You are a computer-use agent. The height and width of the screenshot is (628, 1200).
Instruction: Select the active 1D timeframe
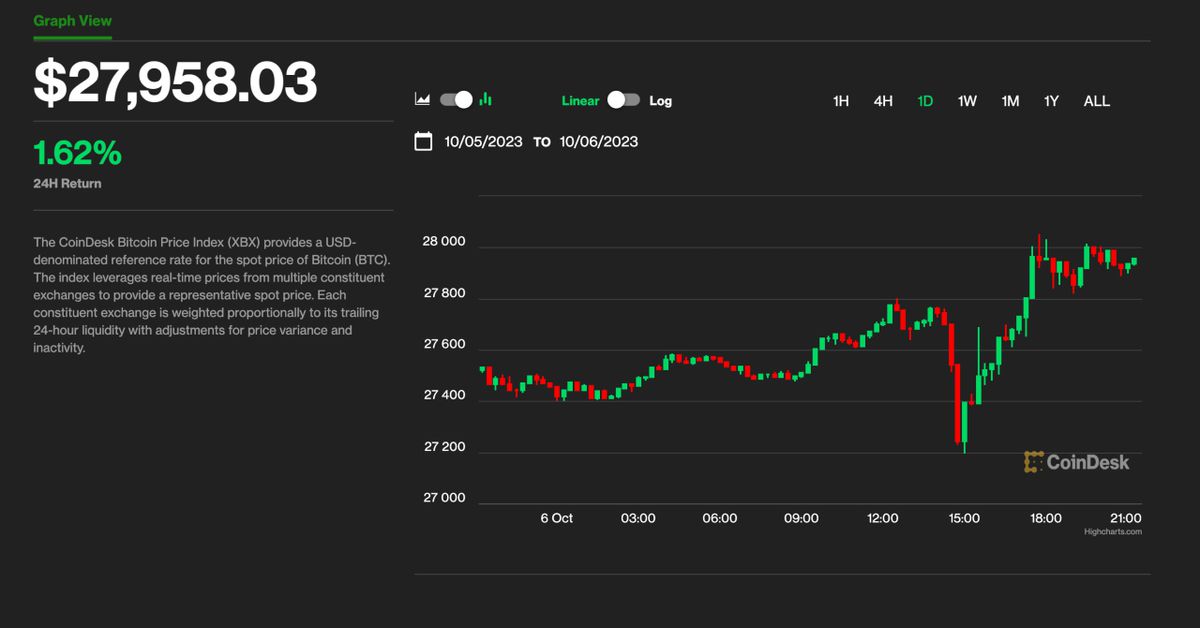[924, 101]
